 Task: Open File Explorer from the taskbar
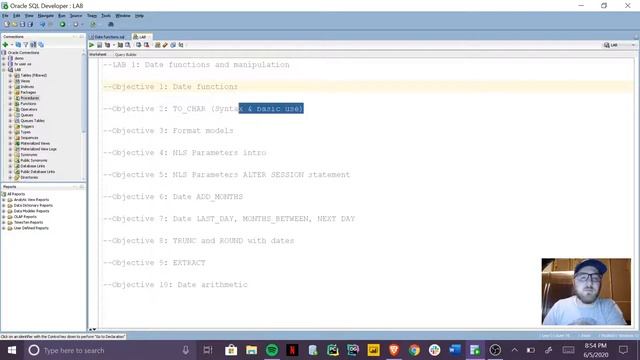251,350
